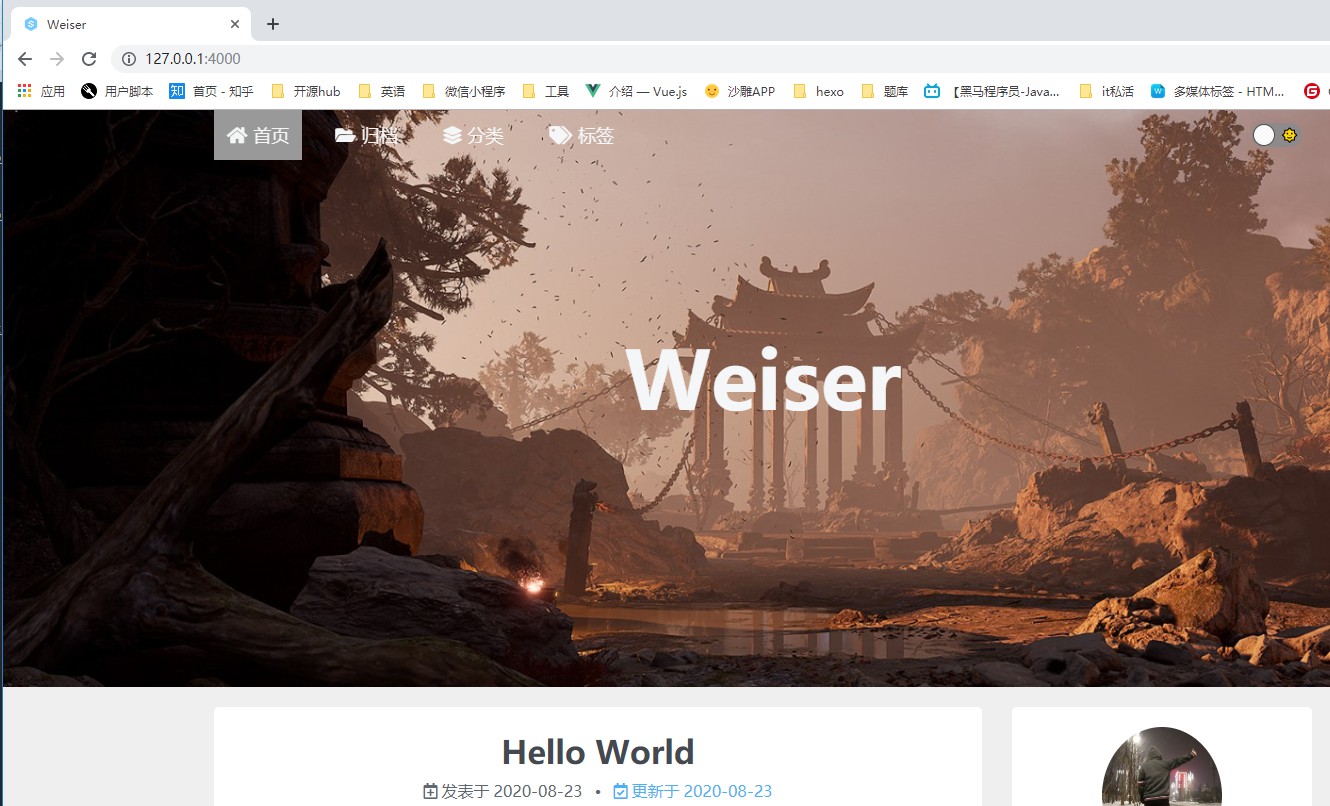Go to 首页 home page menu
The height and width of the screenshot is (806, 1330).
(x=258, y=135)
